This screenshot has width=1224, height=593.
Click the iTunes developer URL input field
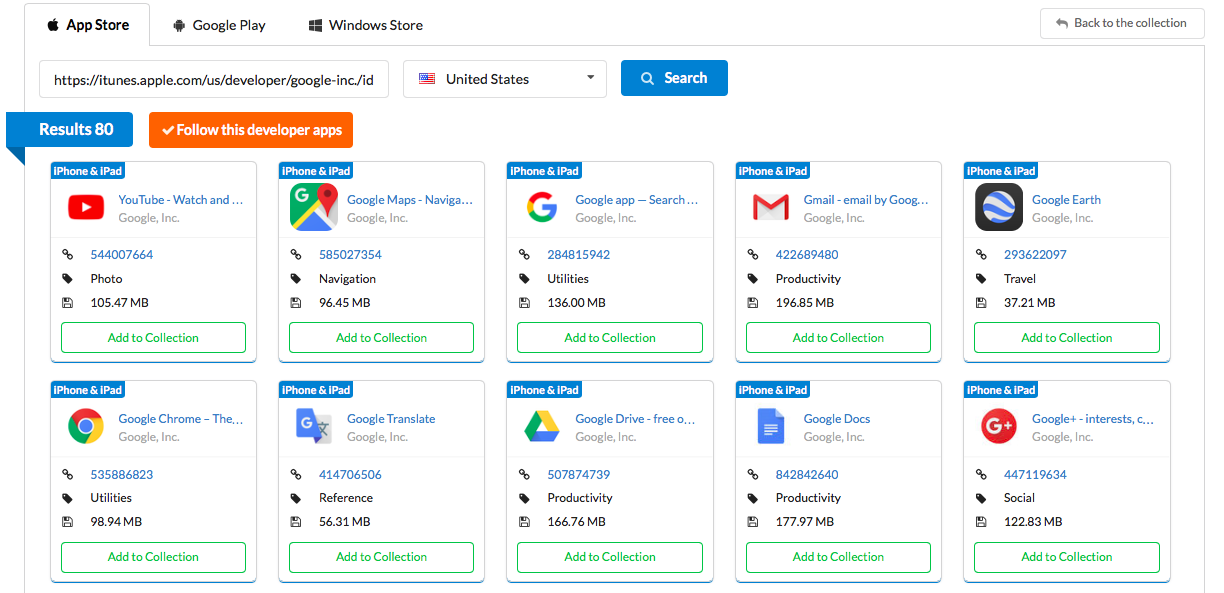click(214, 79)
